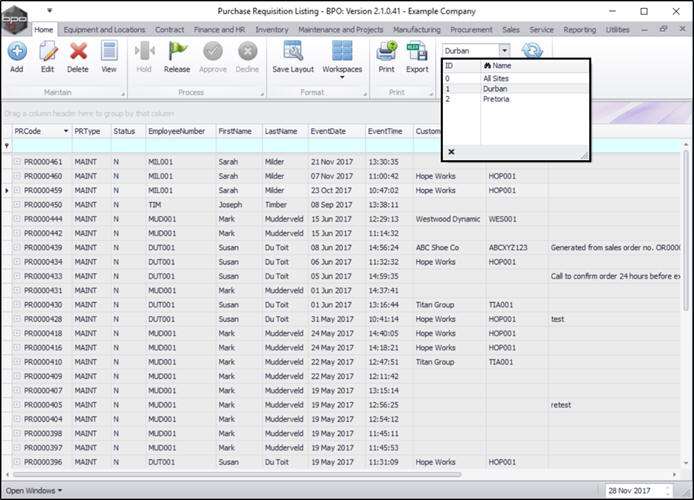Click the Decline icon

[247, 52]
